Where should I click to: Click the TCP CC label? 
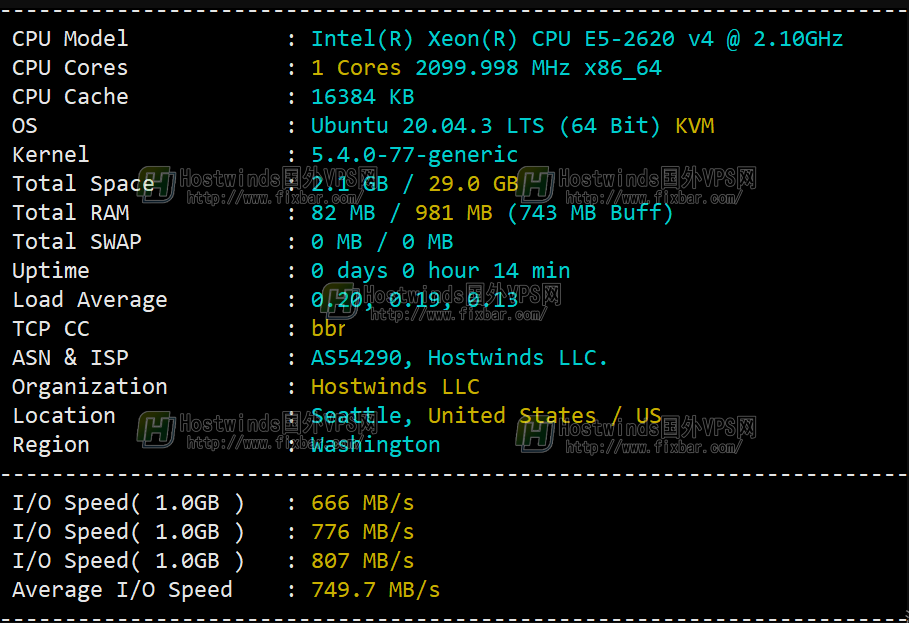click(50, 329)
